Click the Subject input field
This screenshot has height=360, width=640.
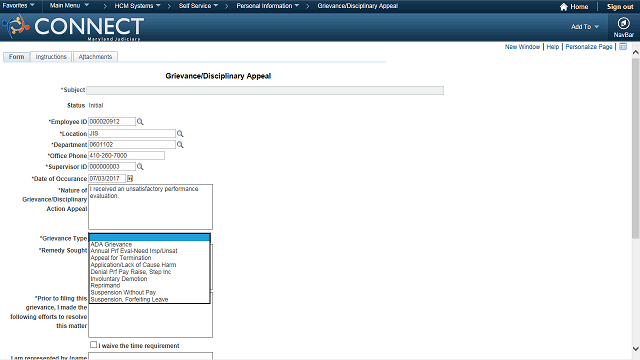tap(265, 90)
